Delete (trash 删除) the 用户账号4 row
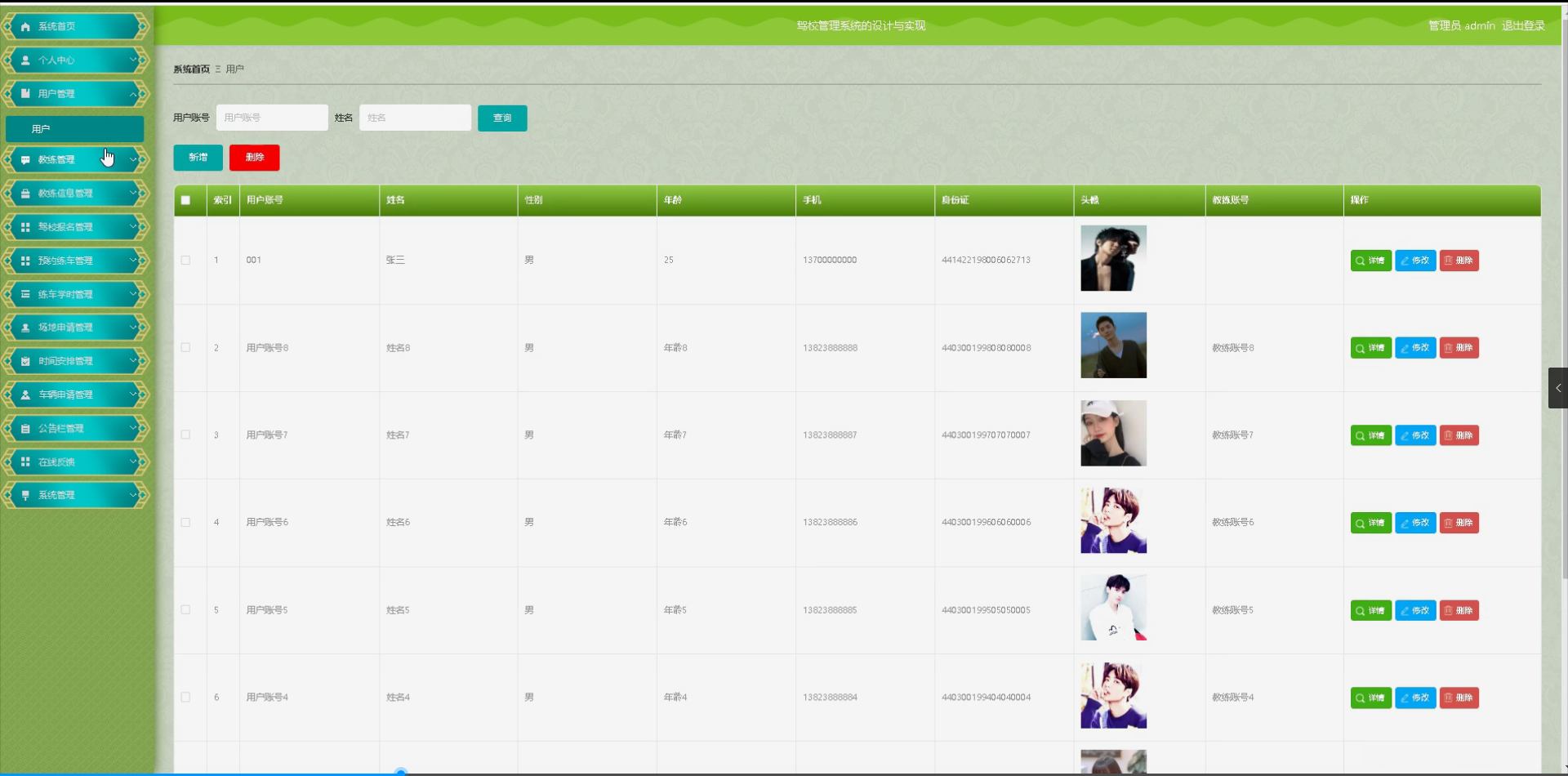Viewport: 1568px width, 776px height. point(1459,698)
